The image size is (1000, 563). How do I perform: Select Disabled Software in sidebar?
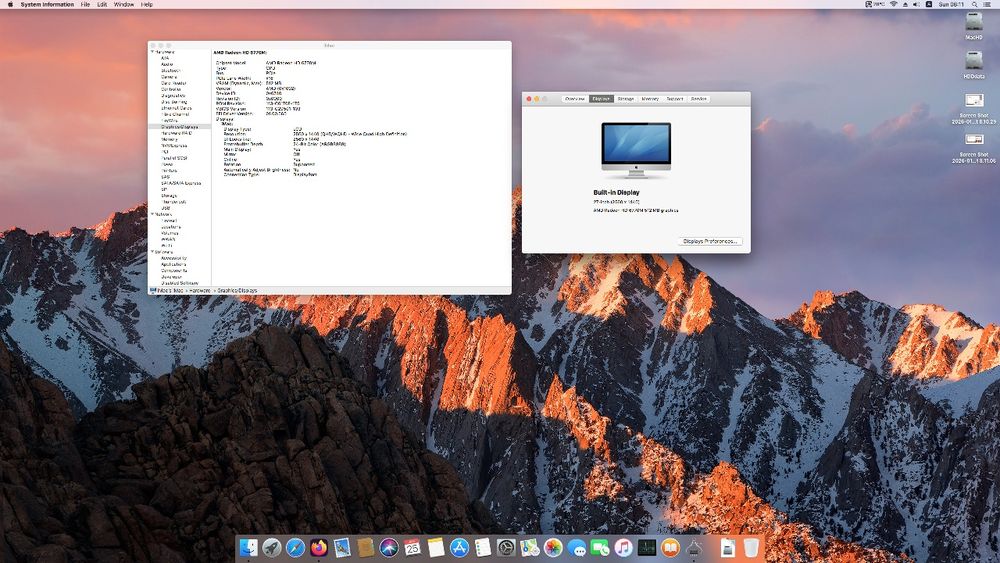(180, 283)
